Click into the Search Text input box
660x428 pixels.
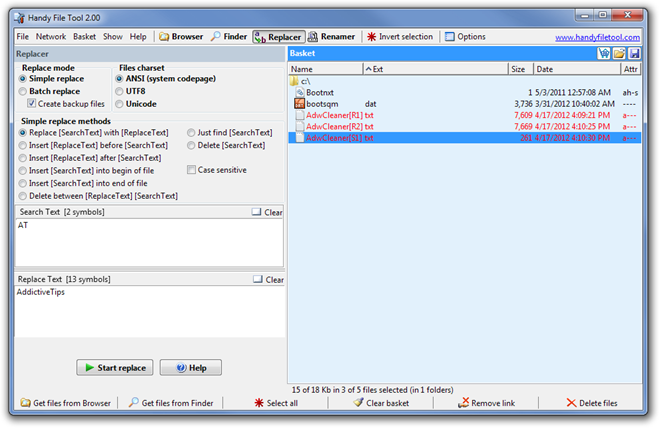(x=149, y=242)
